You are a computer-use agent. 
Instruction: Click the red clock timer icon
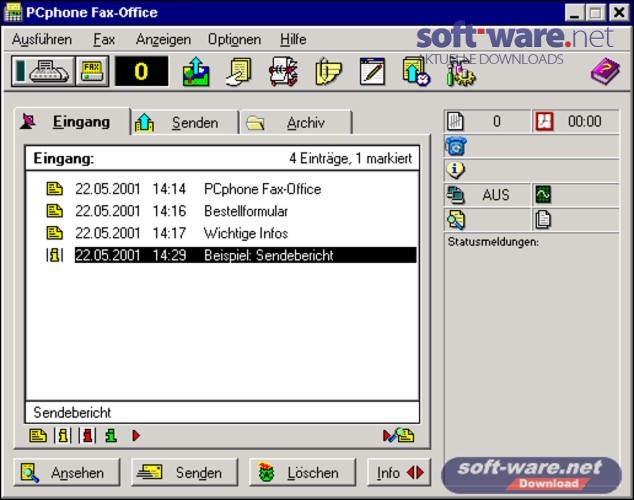(544, 121)
